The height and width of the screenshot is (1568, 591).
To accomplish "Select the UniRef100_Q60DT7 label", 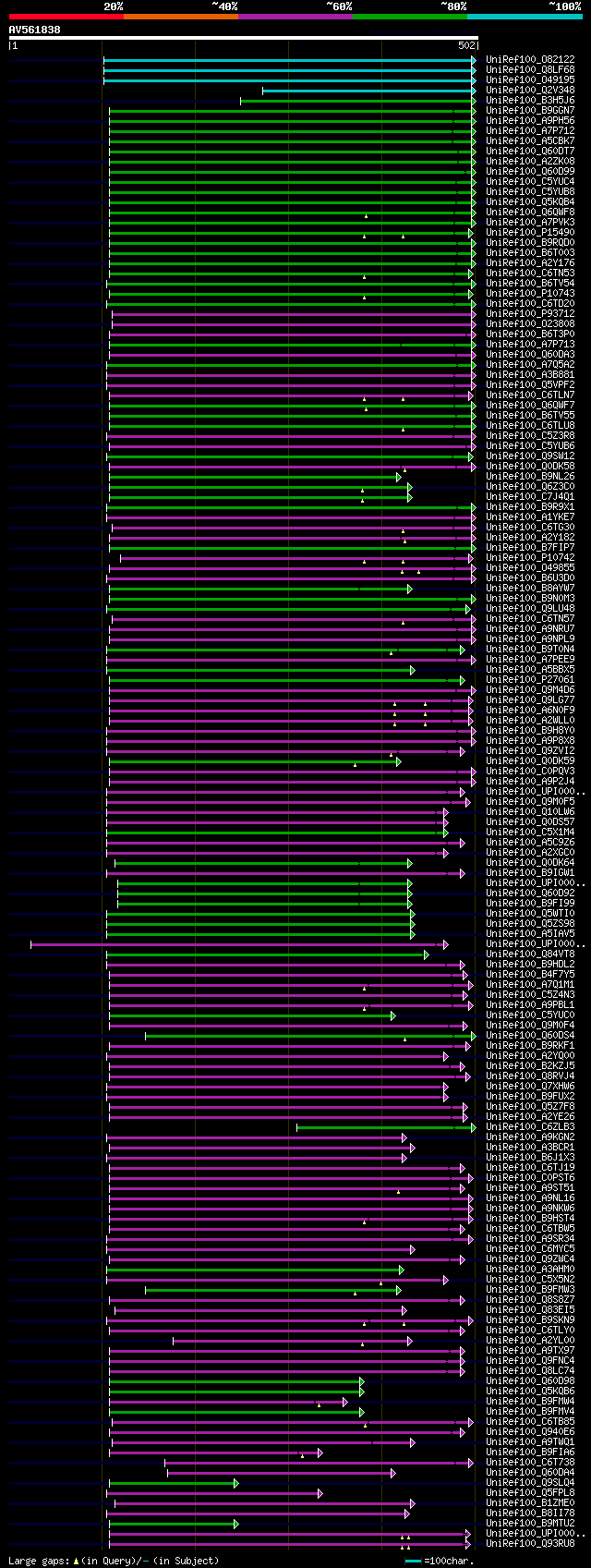I will (530, 152).
